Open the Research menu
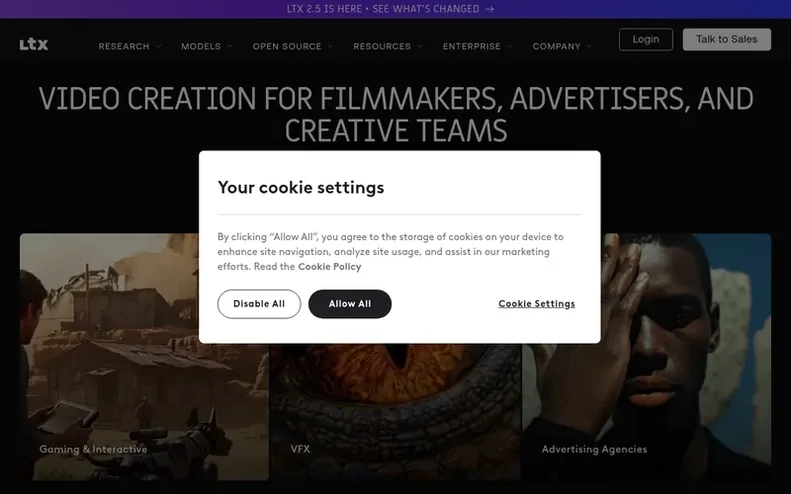Image resolution: width=791 pixels, height=494 pixels. (x=124, y=46)
